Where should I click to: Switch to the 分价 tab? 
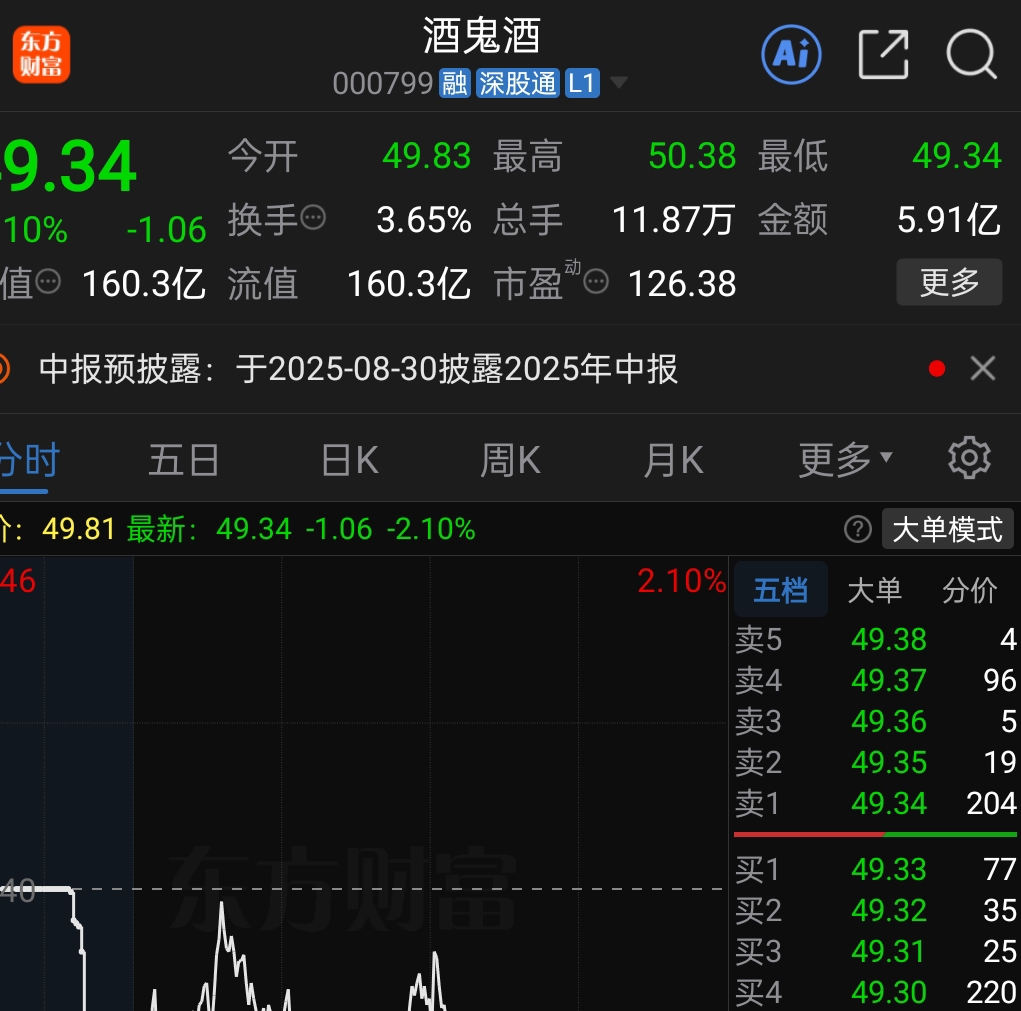pos(970,590)
